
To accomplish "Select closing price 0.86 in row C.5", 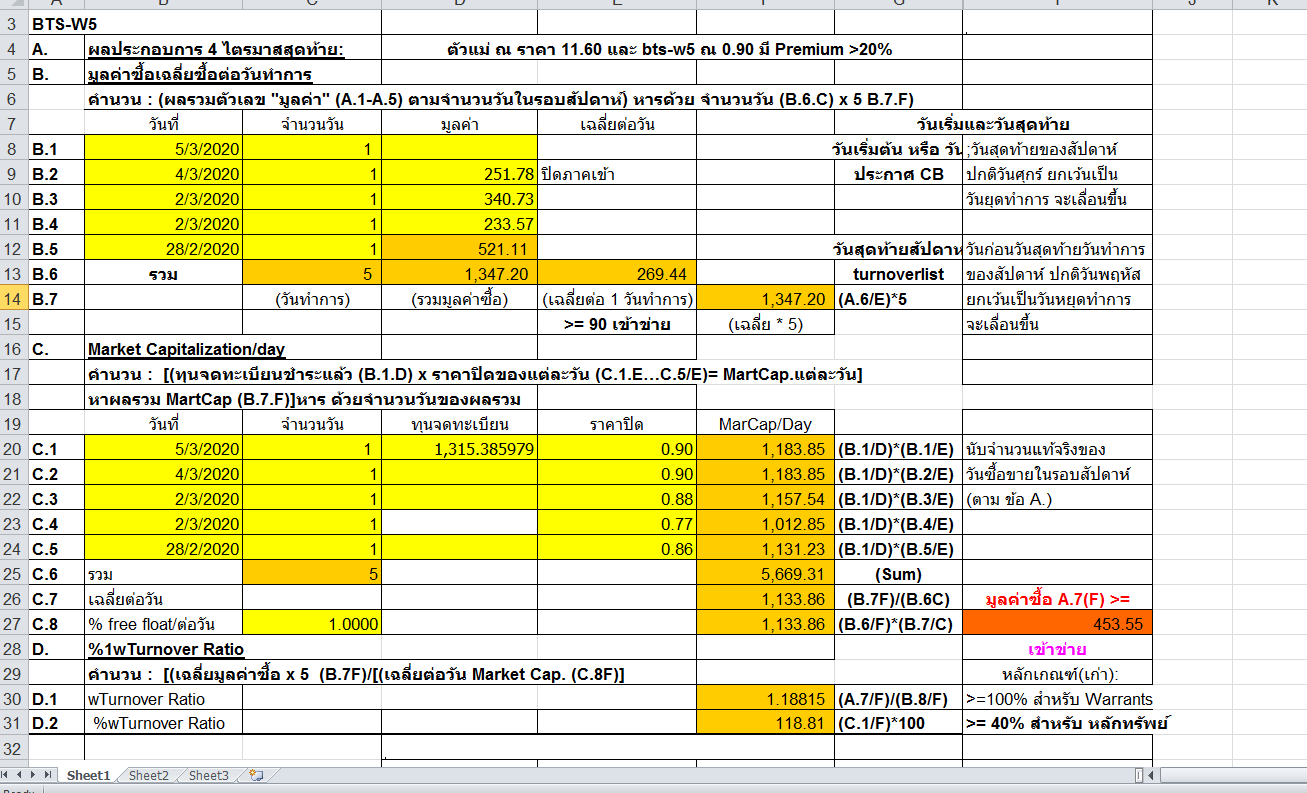I will coord(617,548).
